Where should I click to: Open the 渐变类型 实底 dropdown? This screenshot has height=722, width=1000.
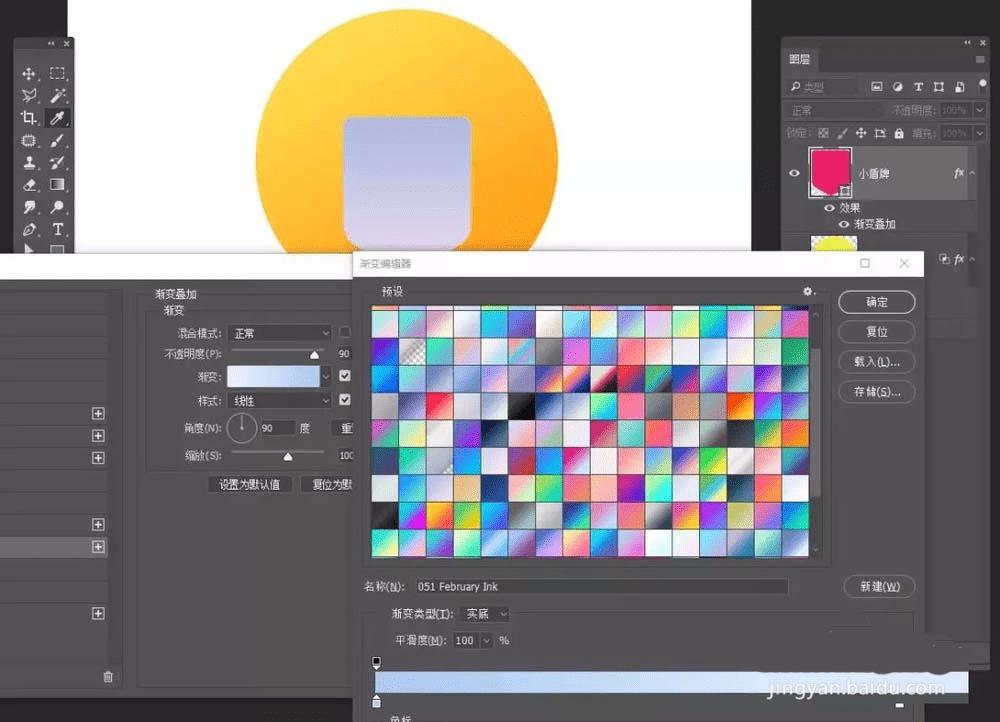(485, 614)
